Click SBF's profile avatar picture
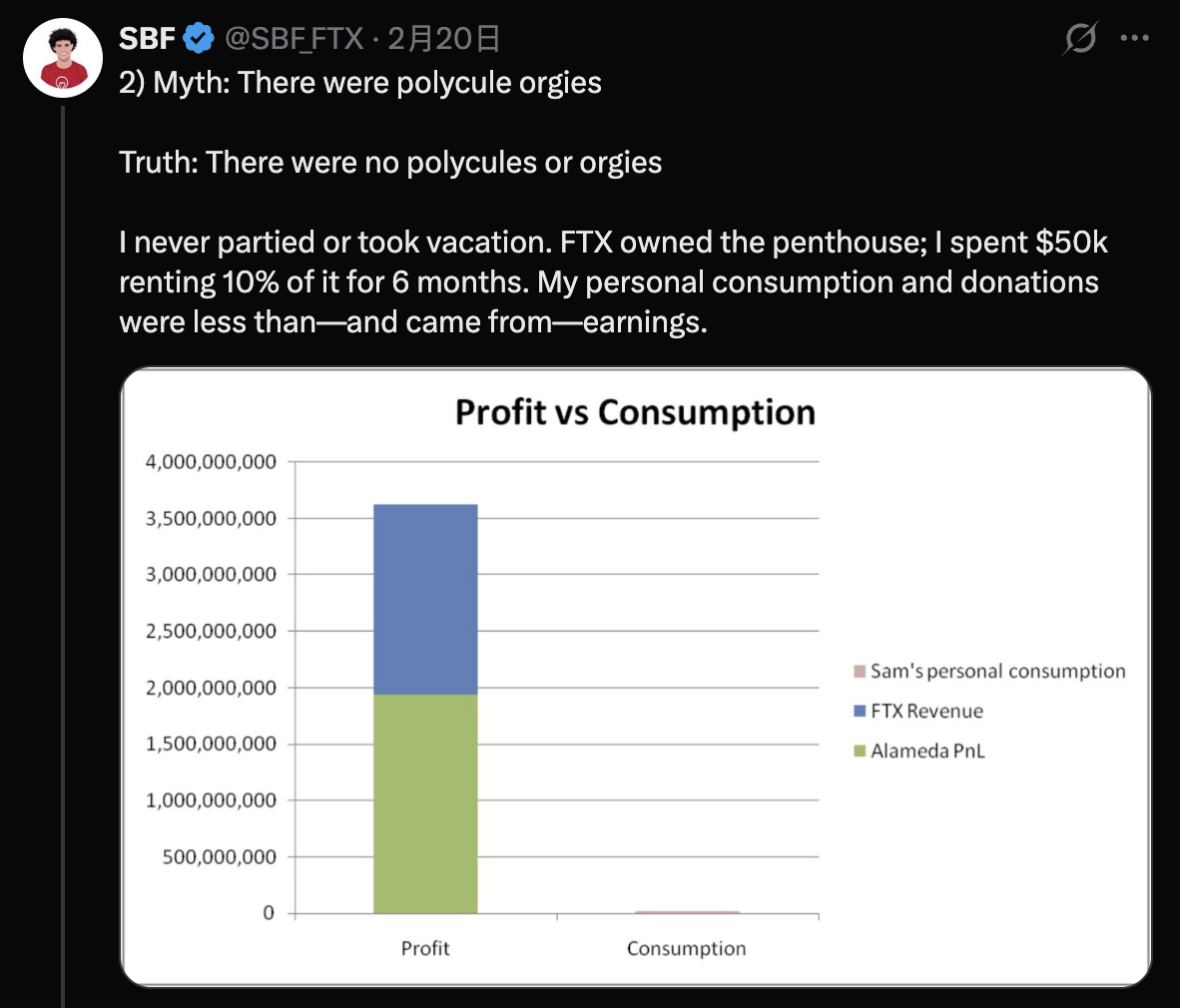Image resolution: width=1180 pixels, height=1008 pixels. point(62,57)
